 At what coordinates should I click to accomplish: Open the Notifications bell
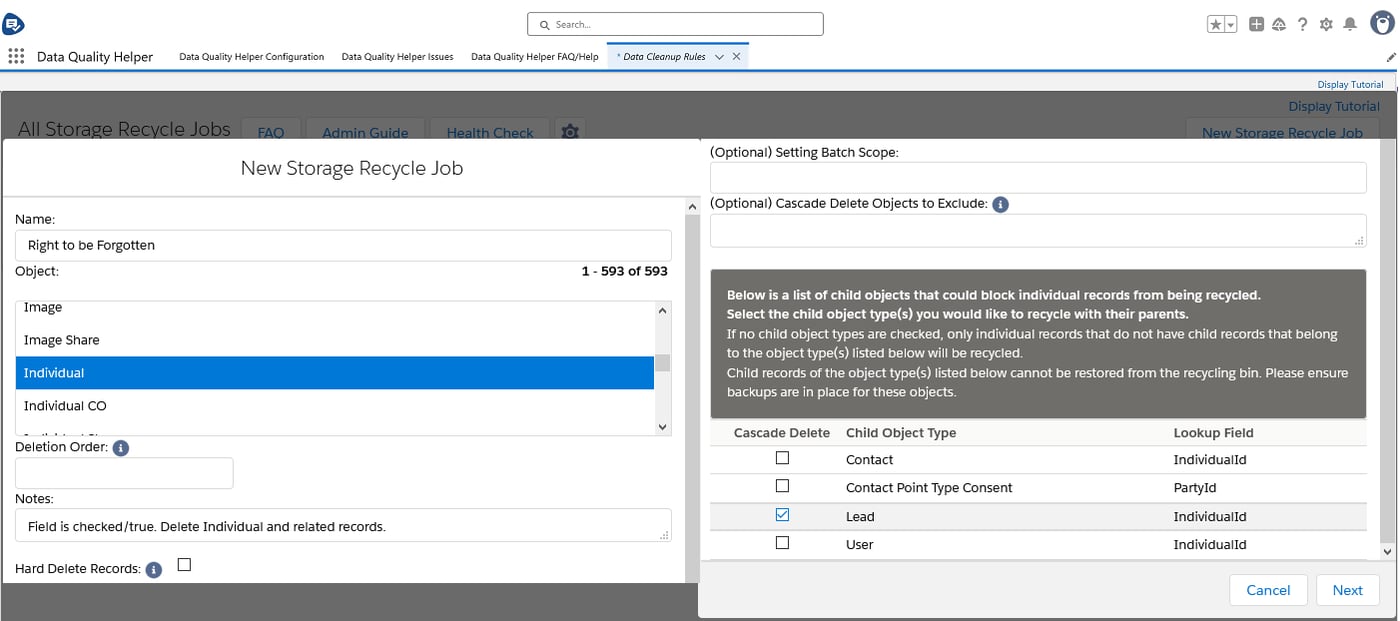(x=1350, y=25)
